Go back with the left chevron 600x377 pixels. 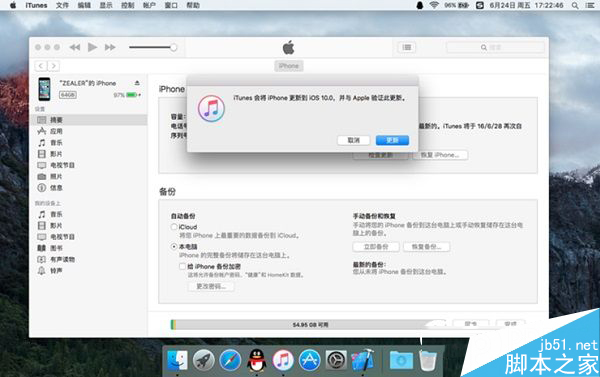tap(41, 66)
